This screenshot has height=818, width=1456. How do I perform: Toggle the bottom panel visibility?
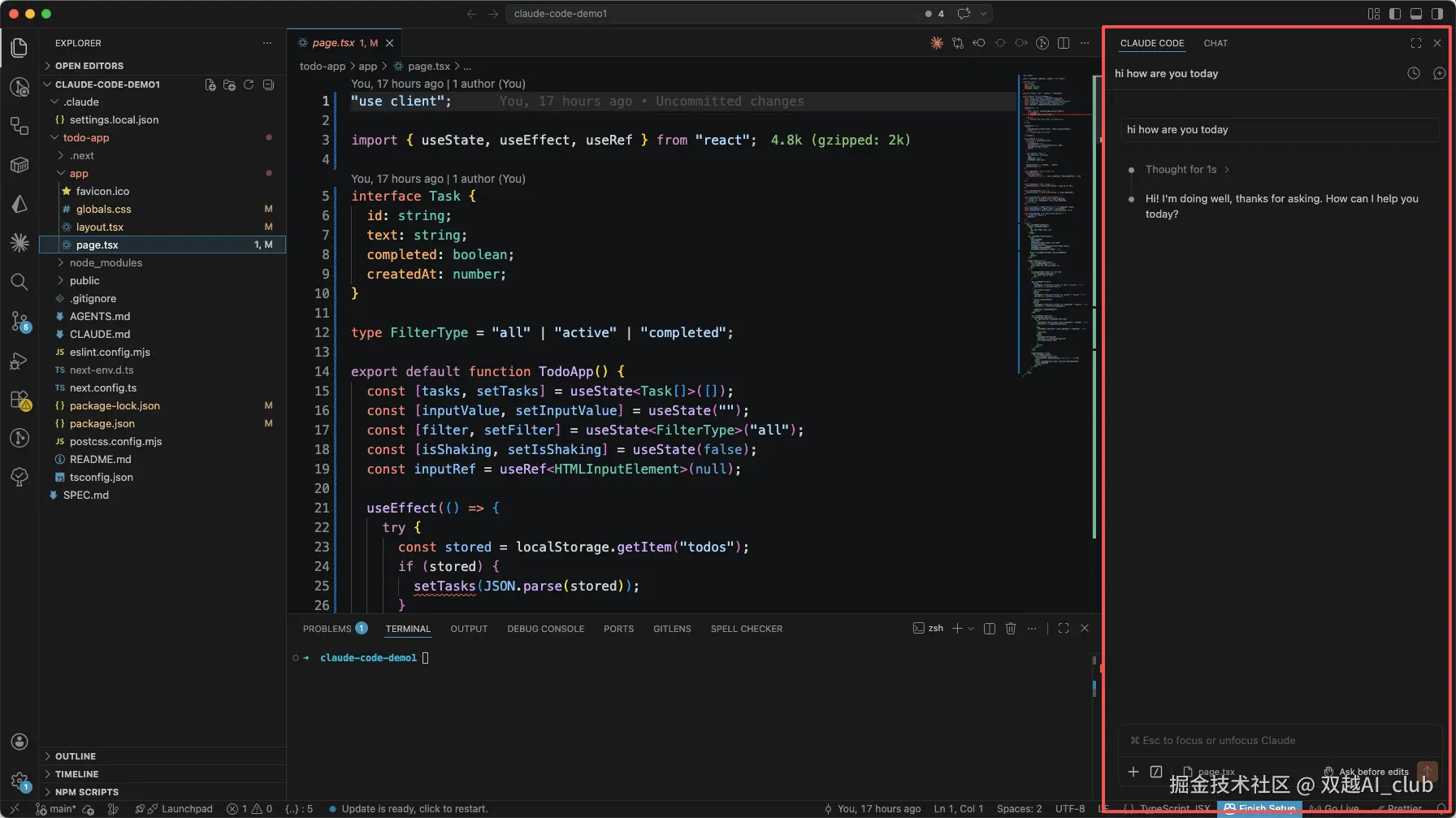(1416, 14)
